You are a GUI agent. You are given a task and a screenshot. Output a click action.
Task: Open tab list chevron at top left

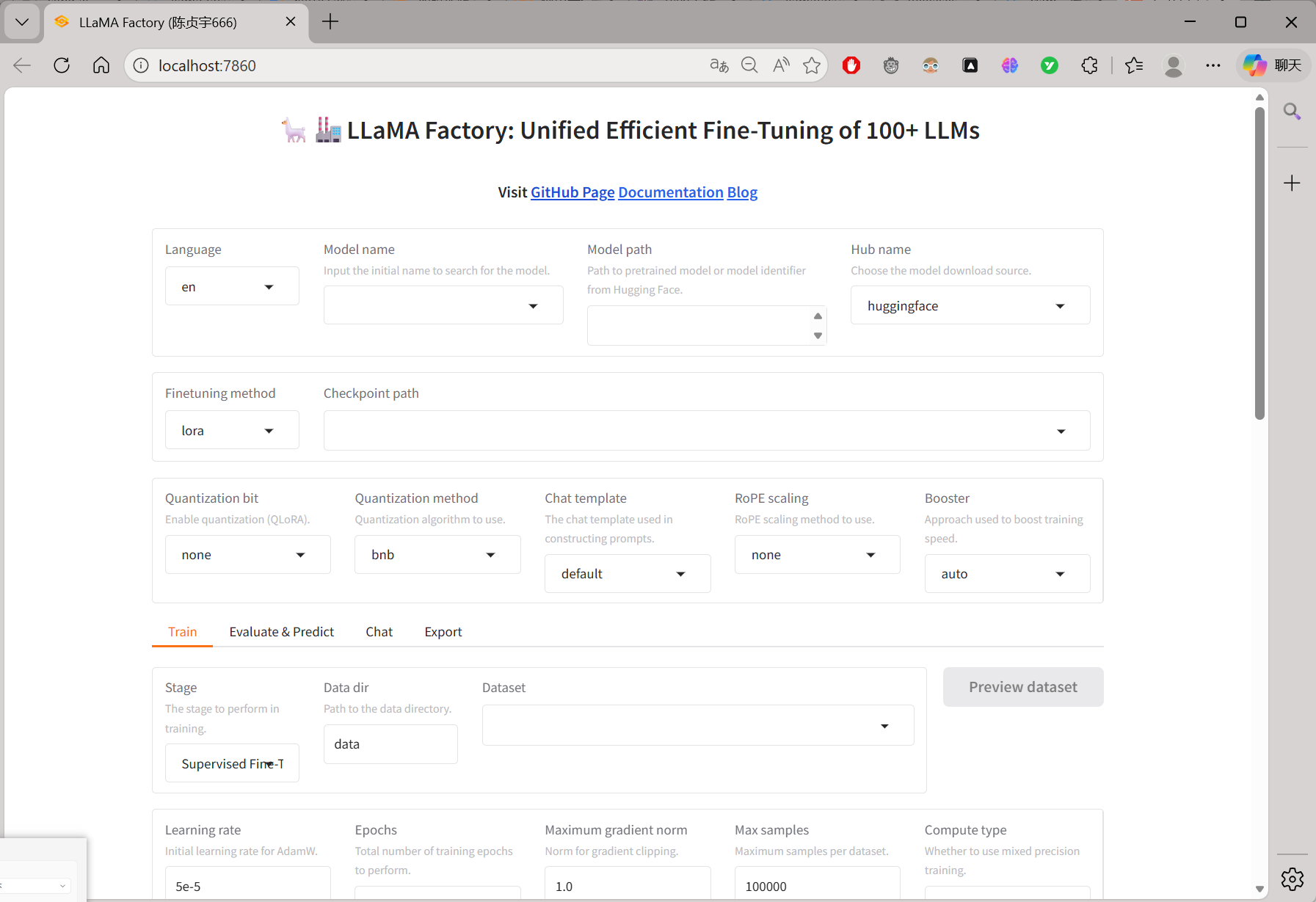22,22
